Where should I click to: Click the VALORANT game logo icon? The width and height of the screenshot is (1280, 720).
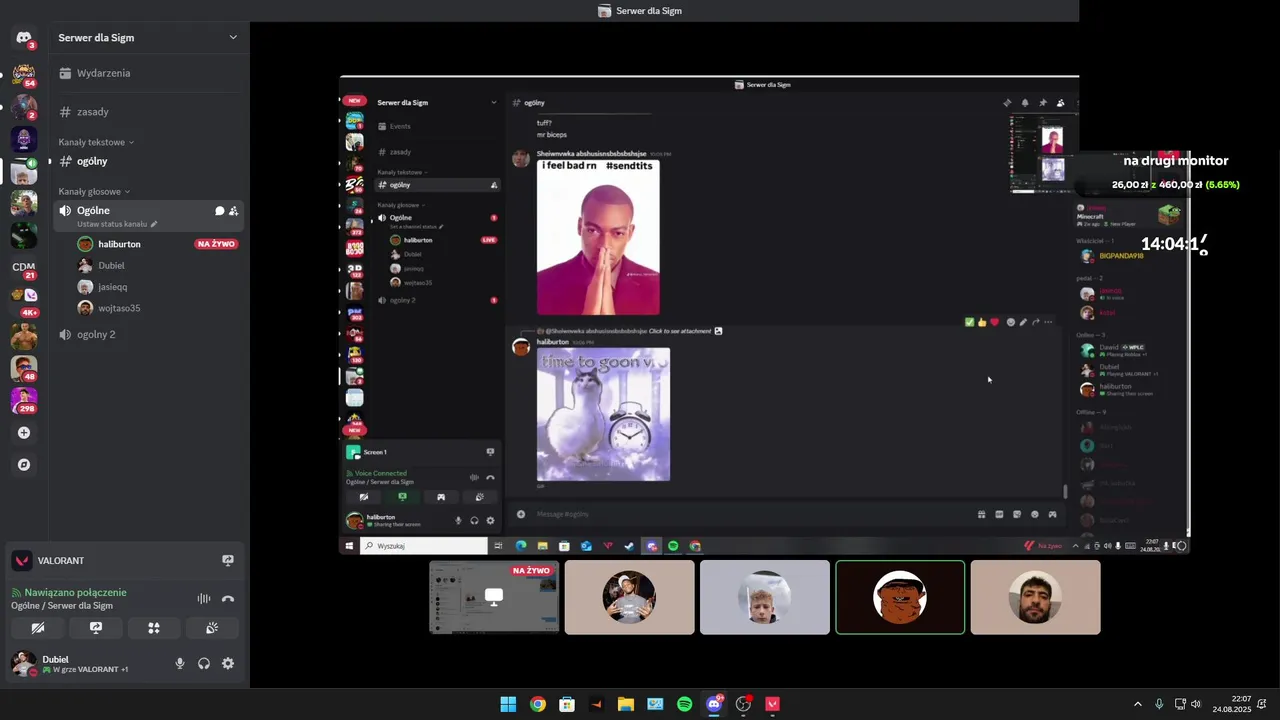[23, 561]
